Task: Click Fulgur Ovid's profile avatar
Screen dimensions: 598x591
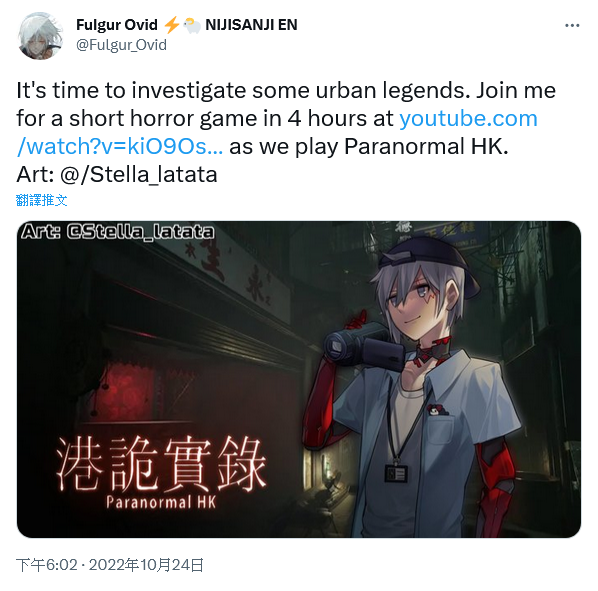Action: click(x=40, y=36)
